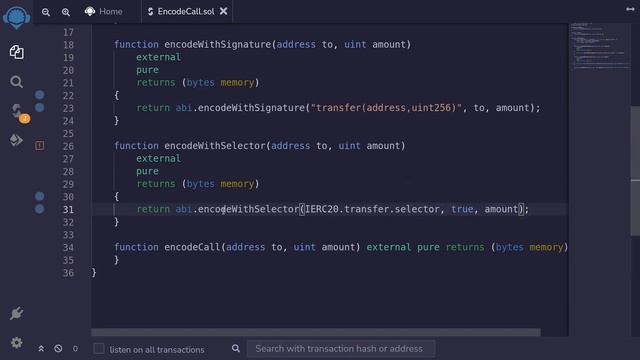640x360 pixels.
Task: Click the "transfer(address,uint256)" string
Action: point(386,108)
